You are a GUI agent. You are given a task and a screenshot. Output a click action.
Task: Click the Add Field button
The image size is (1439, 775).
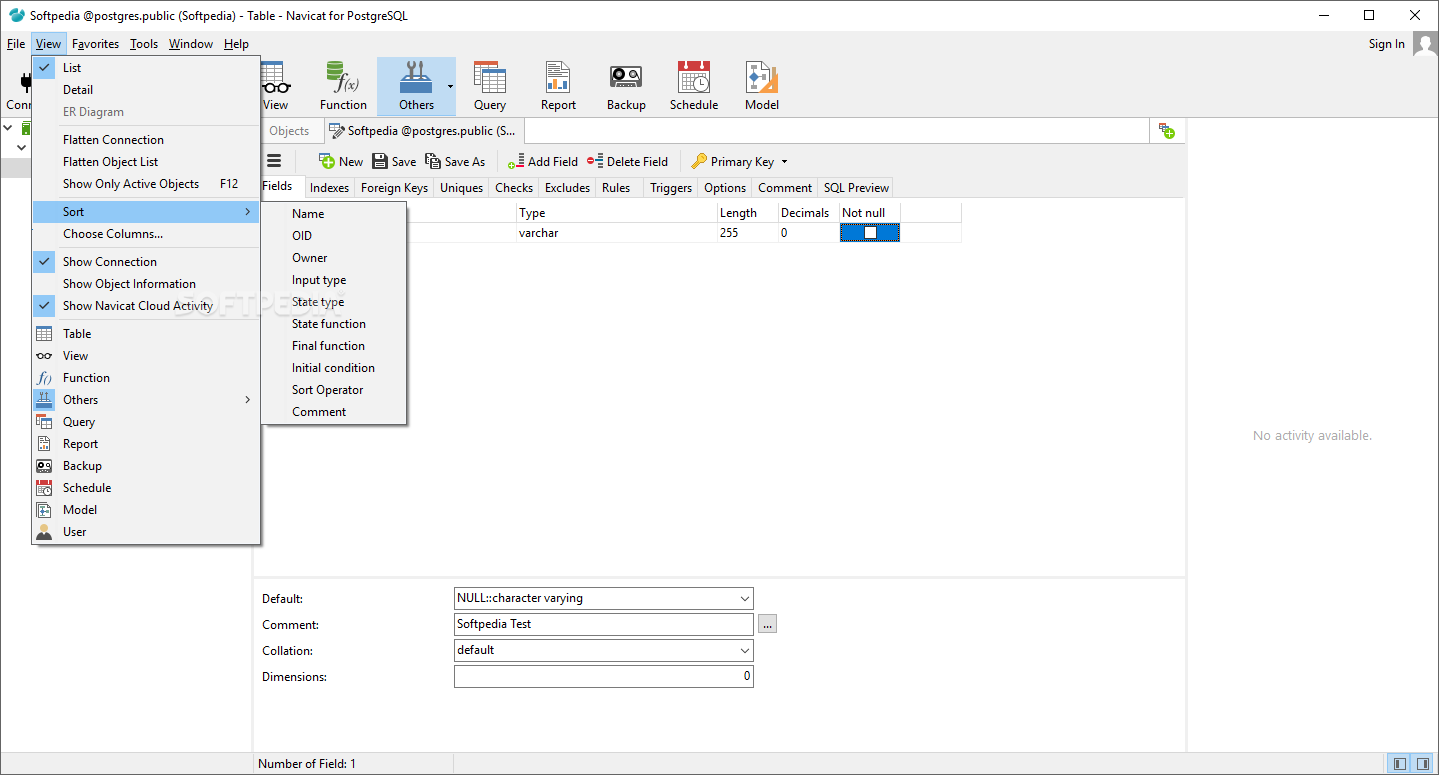(543, 161)
